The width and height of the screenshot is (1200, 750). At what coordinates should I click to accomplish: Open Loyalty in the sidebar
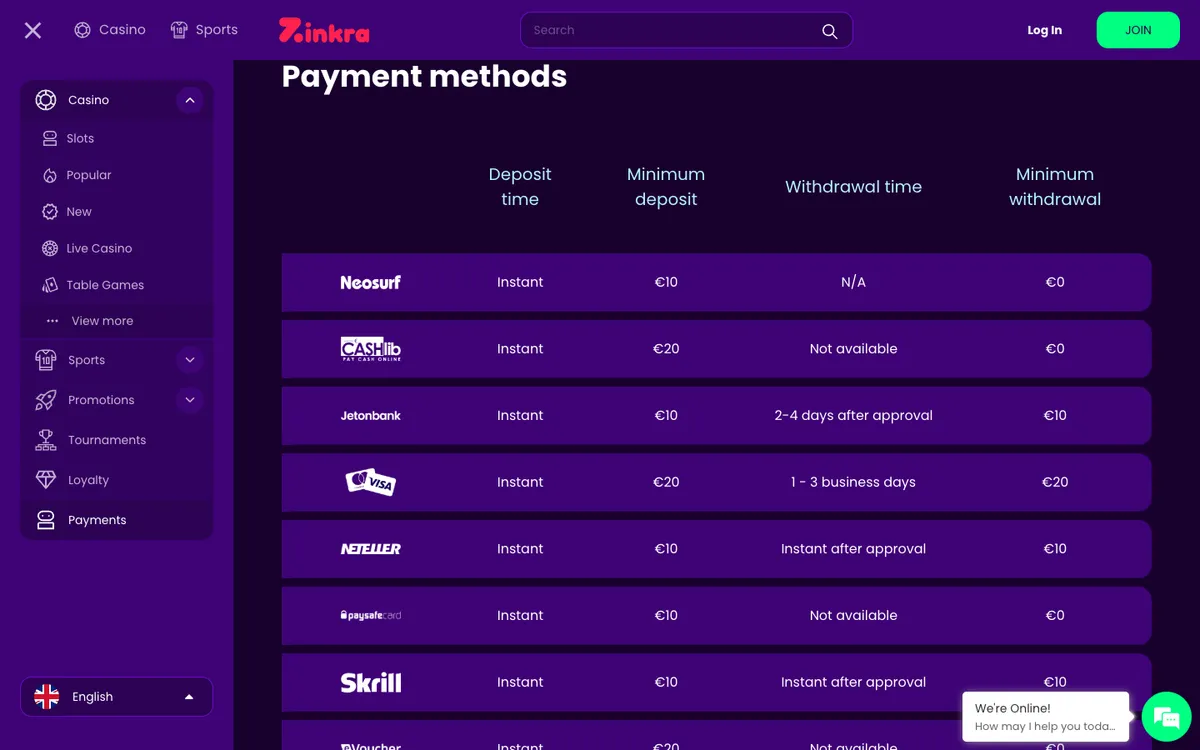point(88,480)
